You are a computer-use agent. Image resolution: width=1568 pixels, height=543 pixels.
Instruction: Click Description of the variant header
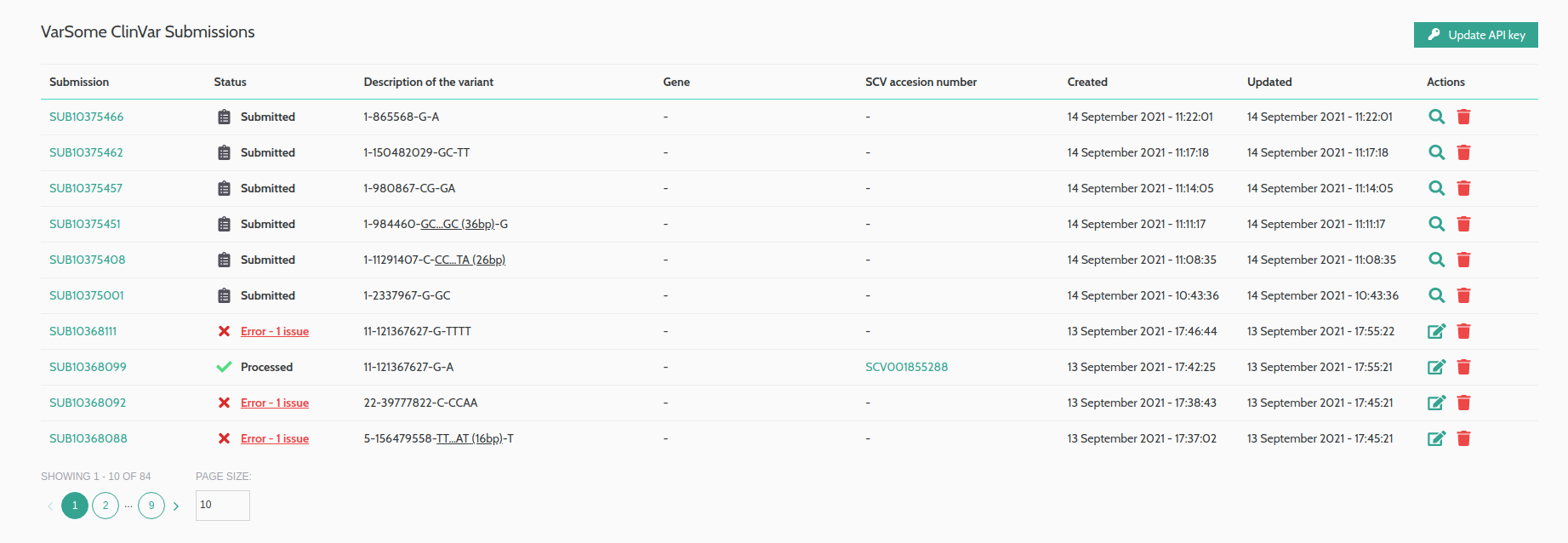pos(429,82)
